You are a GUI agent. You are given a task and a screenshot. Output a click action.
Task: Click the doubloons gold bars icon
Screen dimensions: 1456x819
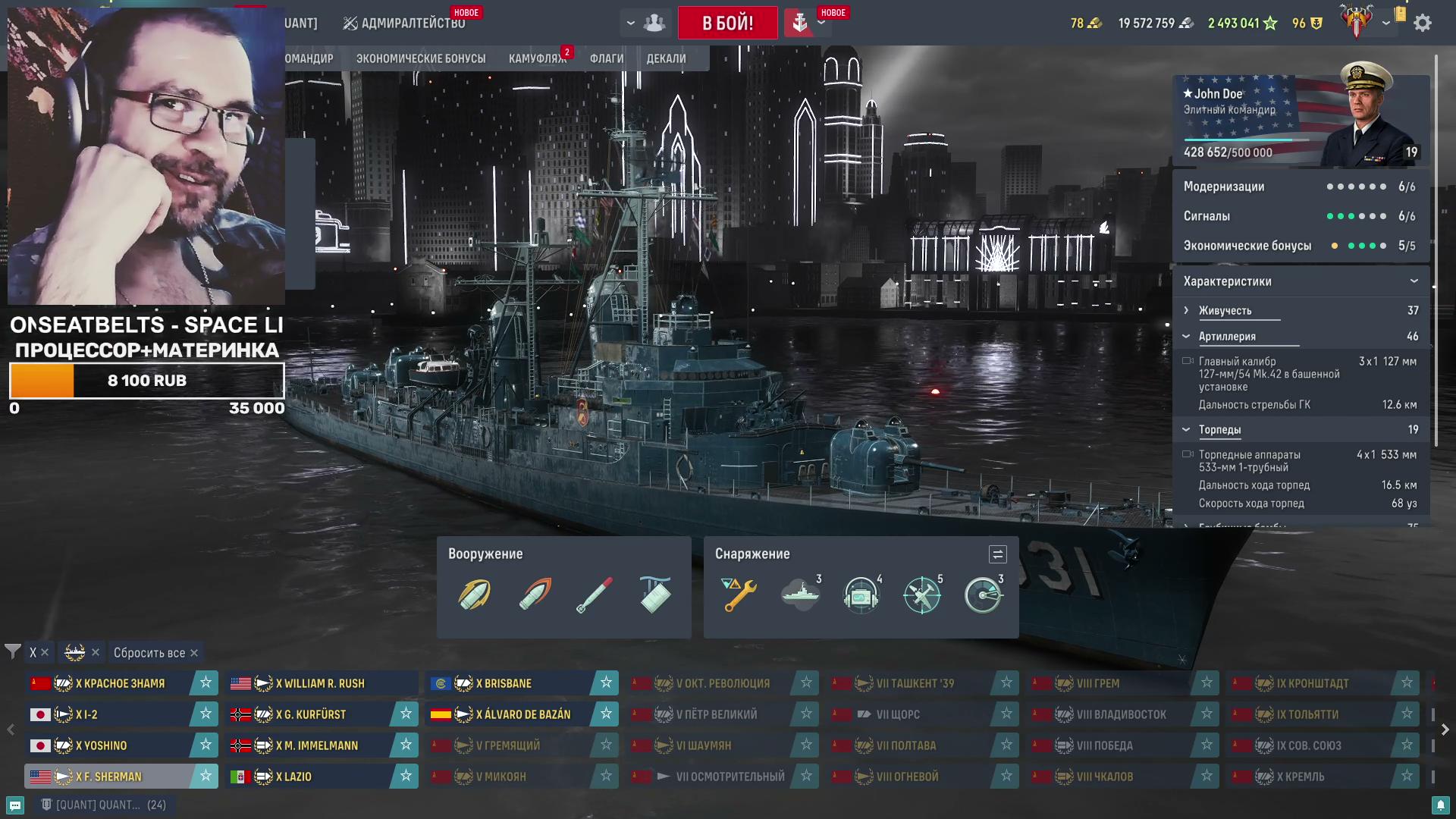point(1094,24)
